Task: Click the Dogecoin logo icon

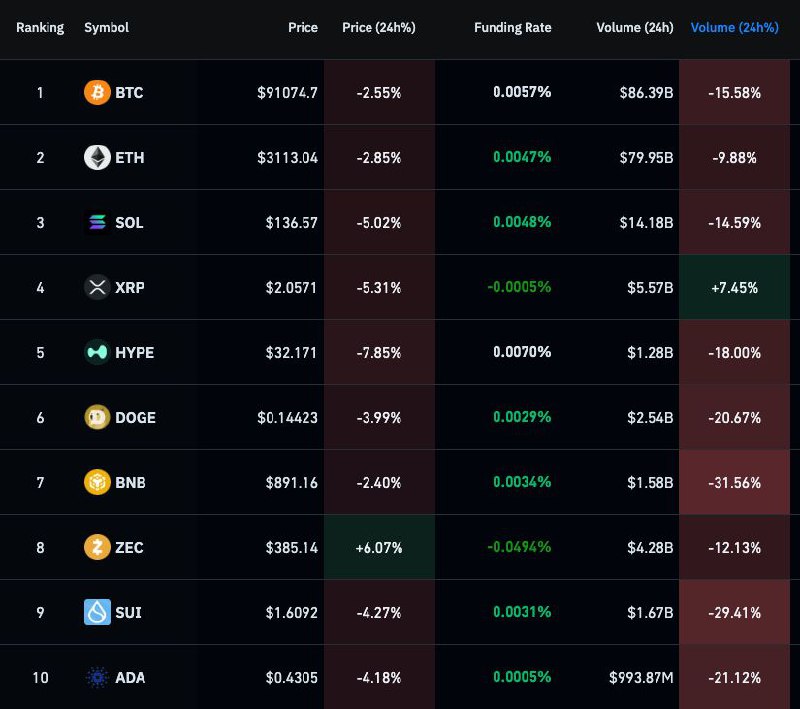Action: tap(97, 418)
